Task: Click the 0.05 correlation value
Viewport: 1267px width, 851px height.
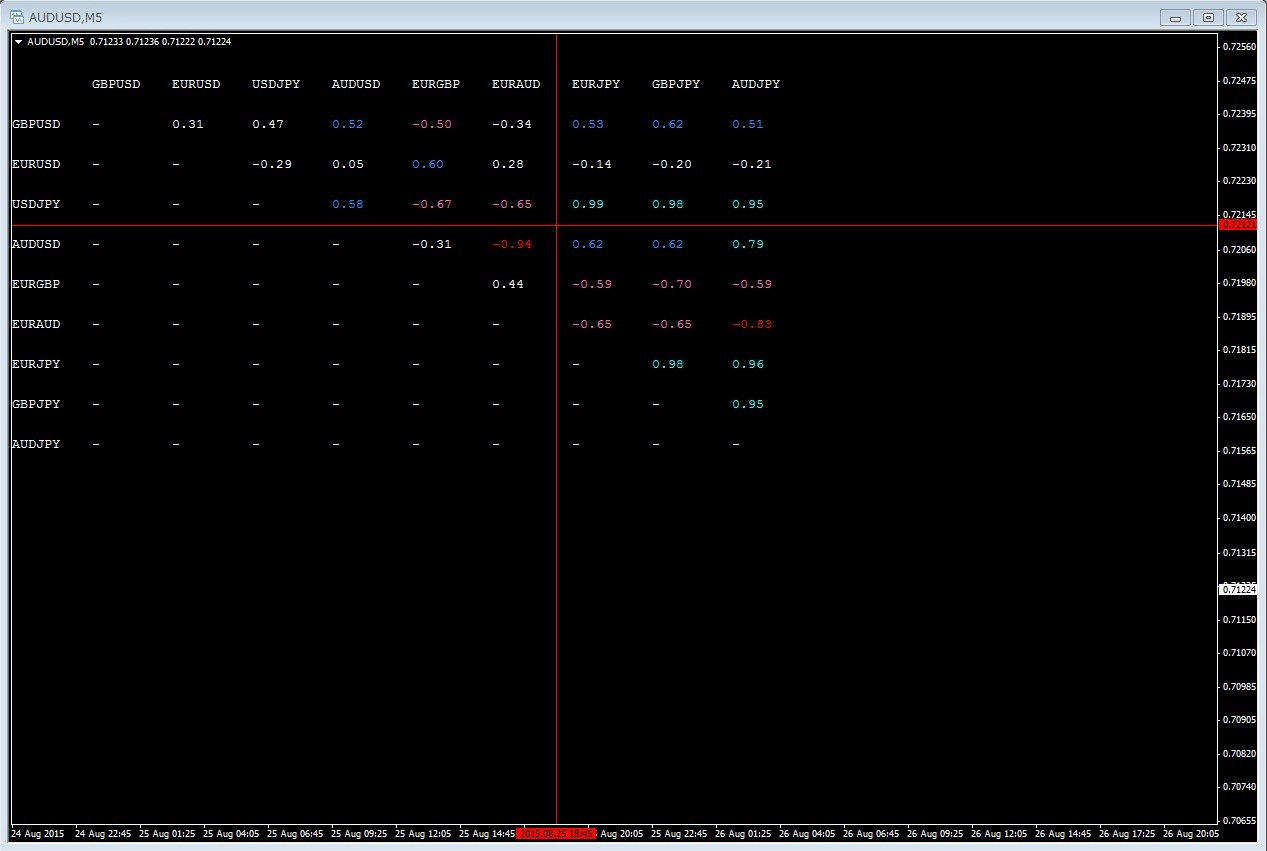Action: 348,164
